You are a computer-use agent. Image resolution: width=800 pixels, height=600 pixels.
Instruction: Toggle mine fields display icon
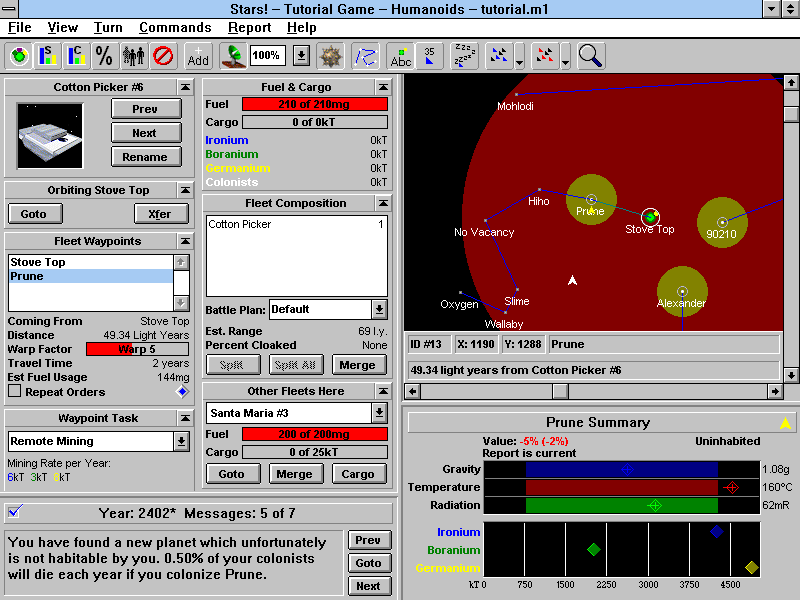pos(330,56)
